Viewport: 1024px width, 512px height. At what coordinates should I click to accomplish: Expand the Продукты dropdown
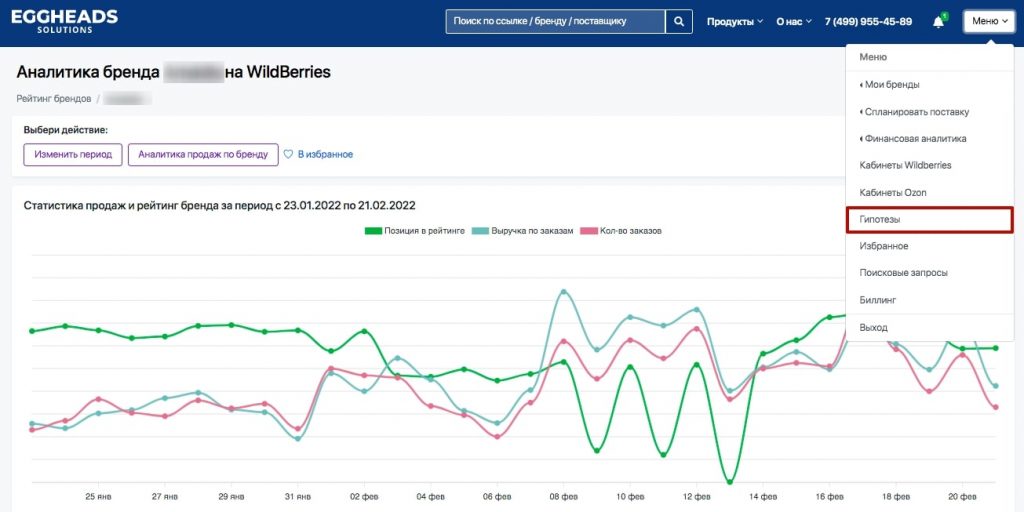735,22
